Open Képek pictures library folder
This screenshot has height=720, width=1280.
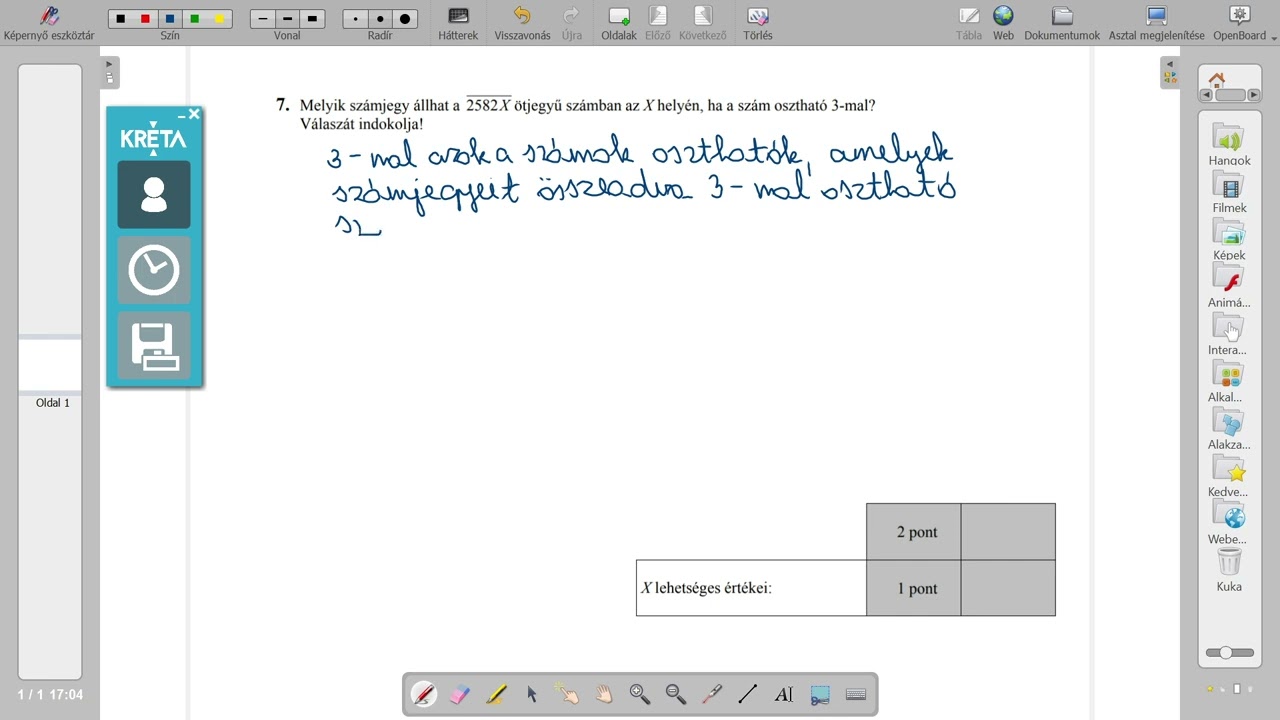[1229, 238]
